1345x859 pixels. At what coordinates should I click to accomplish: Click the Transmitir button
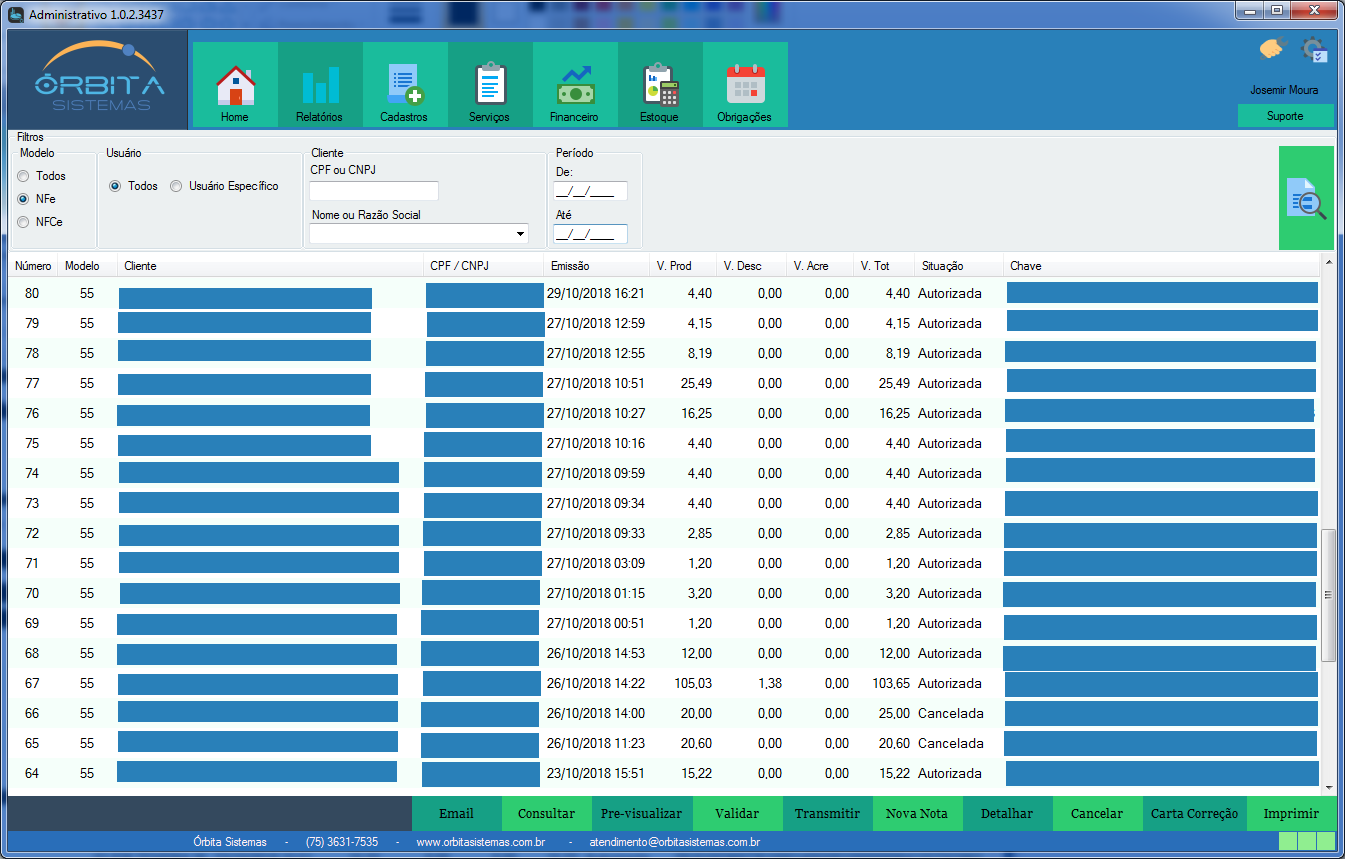827,814
